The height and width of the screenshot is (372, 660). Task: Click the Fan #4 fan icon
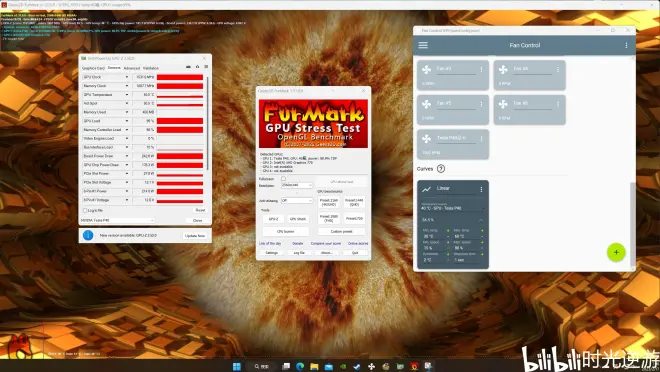point(503,69)
